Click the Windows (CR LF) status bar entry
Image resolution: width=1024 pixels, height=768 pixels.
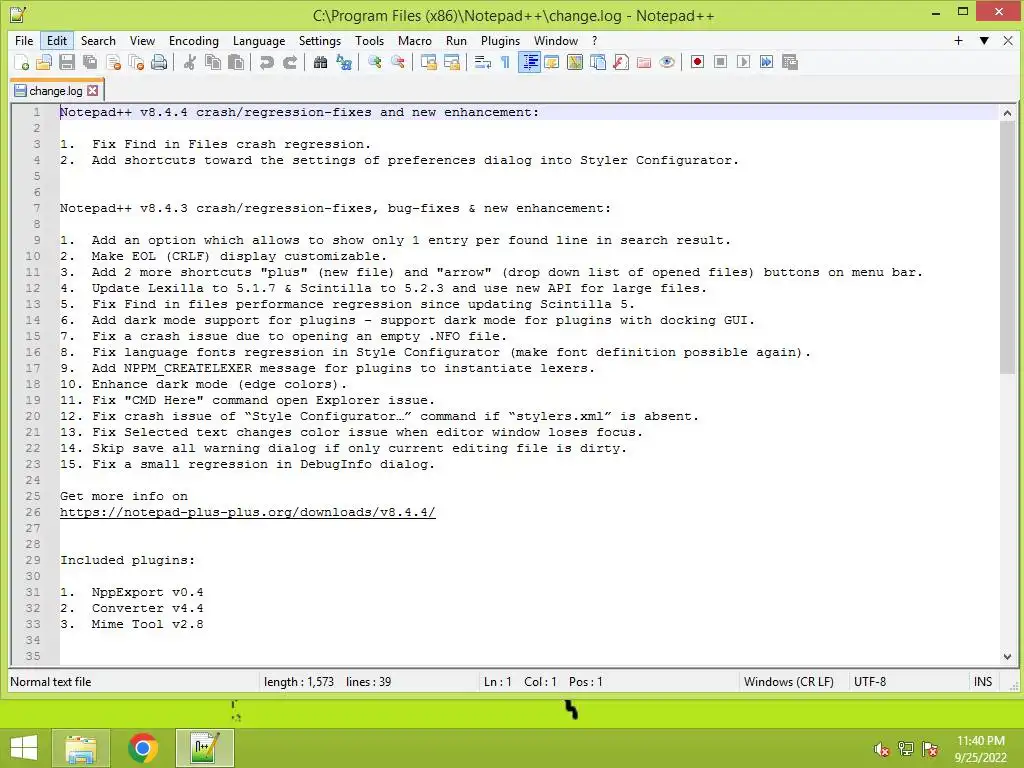[x=788, y=682]
